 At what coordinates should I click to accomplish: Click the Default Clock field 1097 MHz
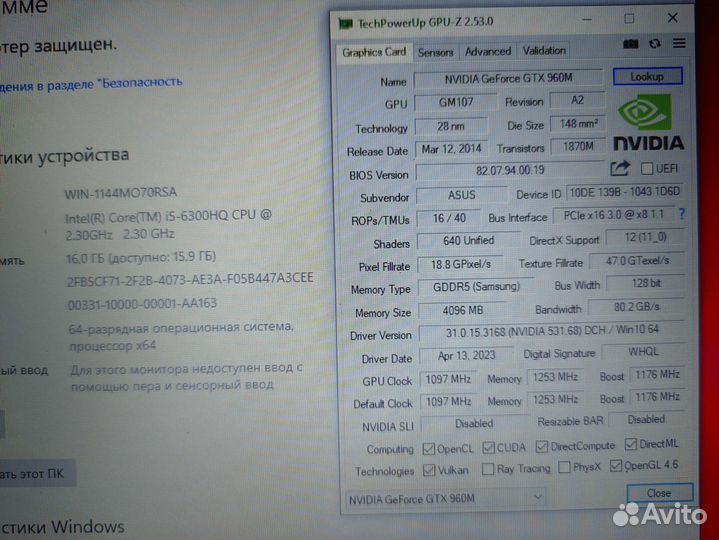click(448, 402)
